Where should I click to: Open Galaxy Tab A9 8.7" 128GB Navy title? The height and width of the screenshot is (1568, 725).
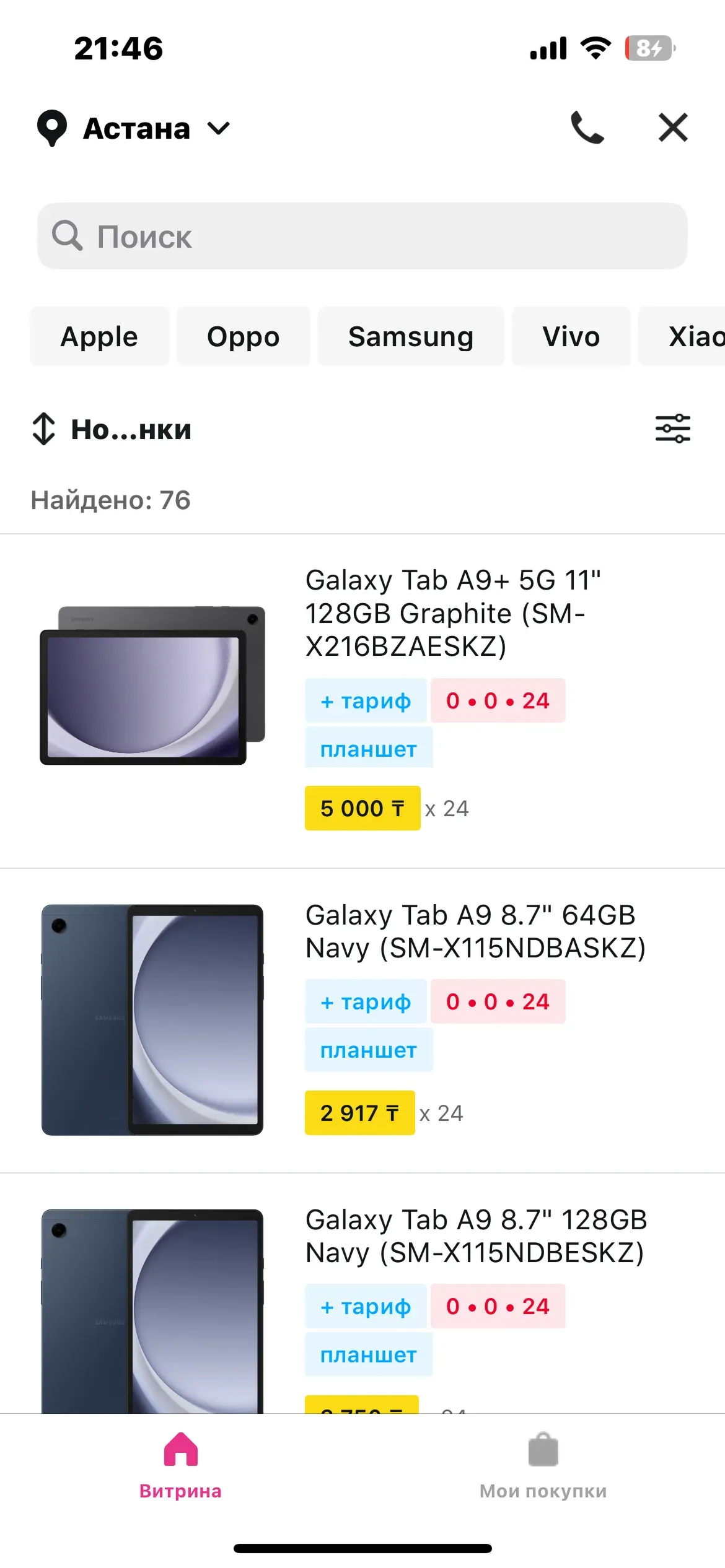476,1236
